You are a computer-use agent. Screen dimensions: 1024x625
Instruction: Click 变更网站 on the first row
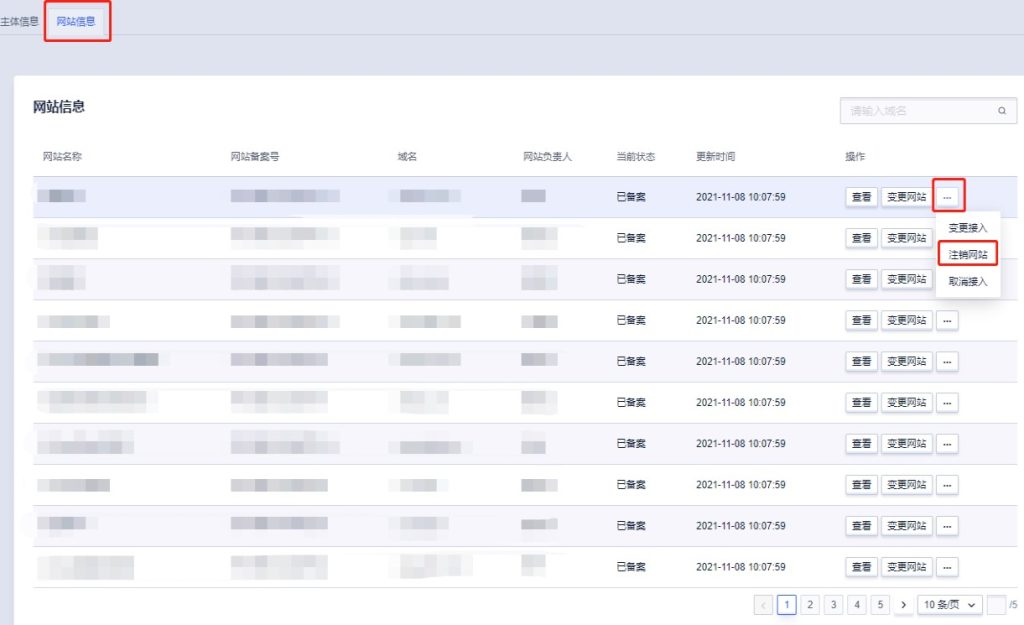click(x=905, y=197)
